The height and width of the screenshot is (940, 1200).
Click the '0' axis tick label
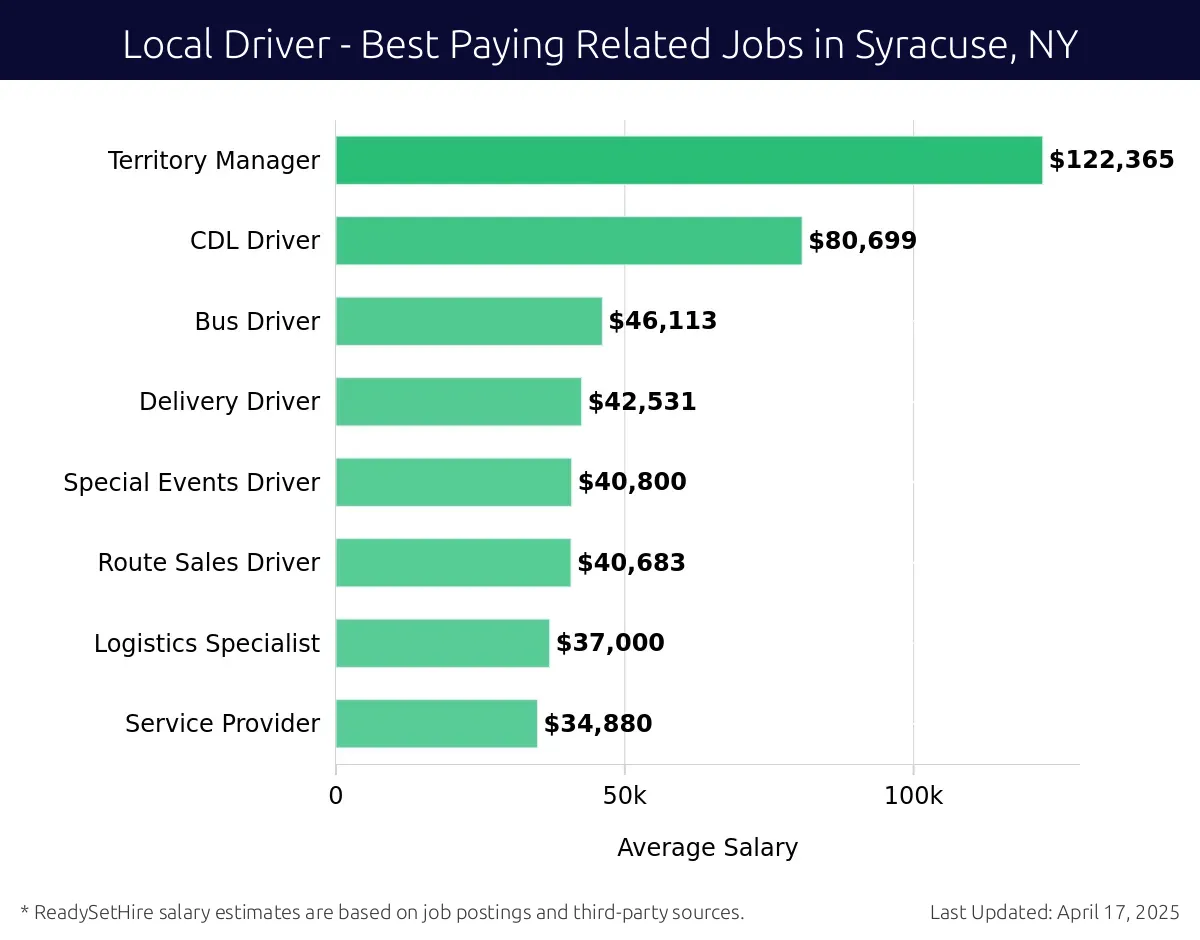336,796
